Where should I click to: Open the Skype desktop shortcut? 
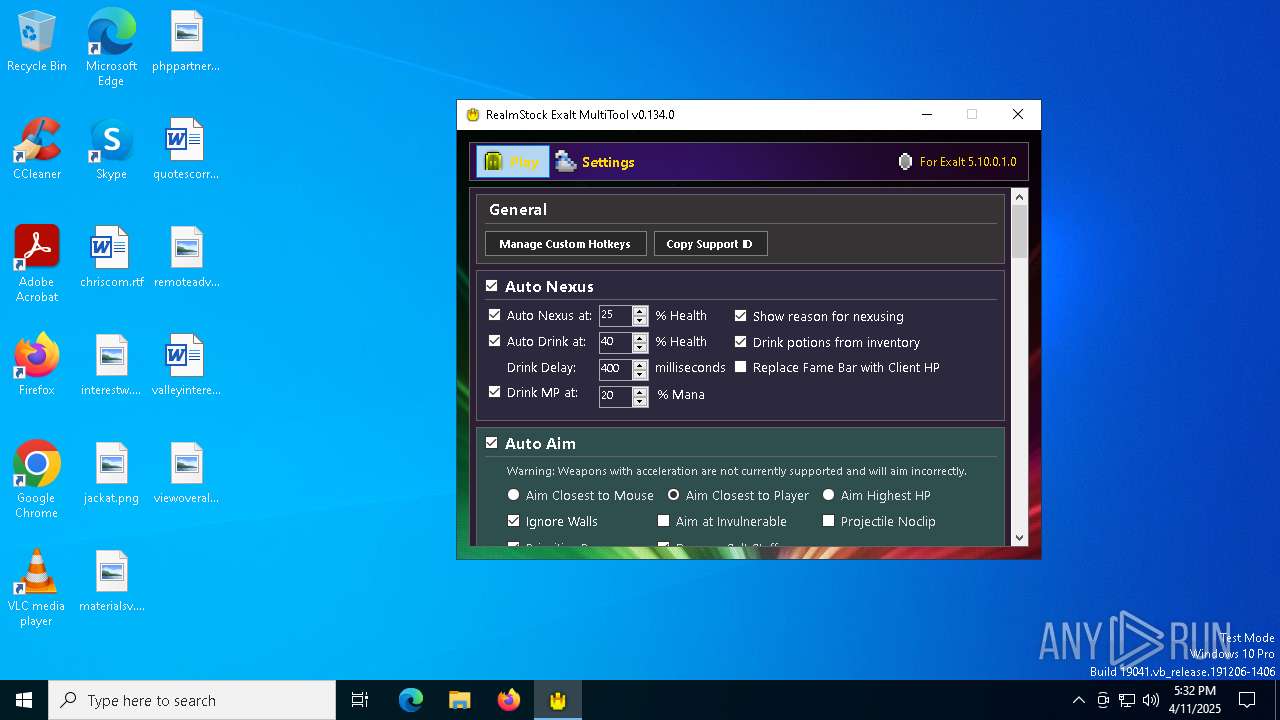coord(111,150)
